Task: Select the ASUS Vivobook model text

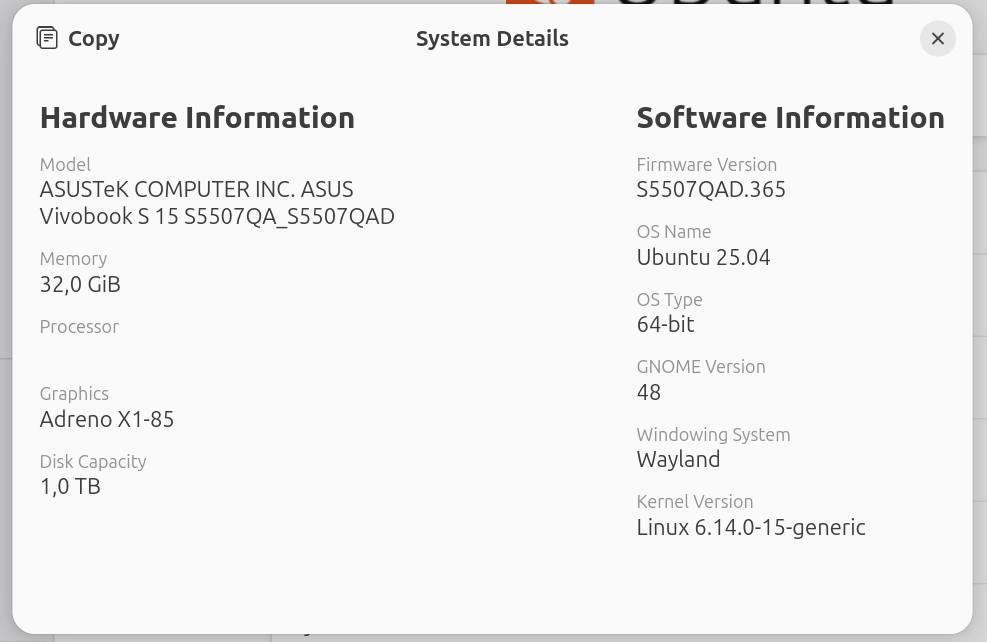Action: point(217,203)
